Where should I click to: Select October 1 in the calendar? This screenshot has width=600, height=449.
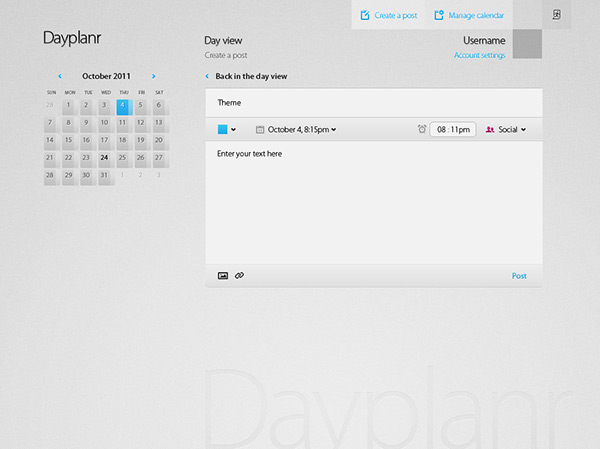(x=70, y=106)
